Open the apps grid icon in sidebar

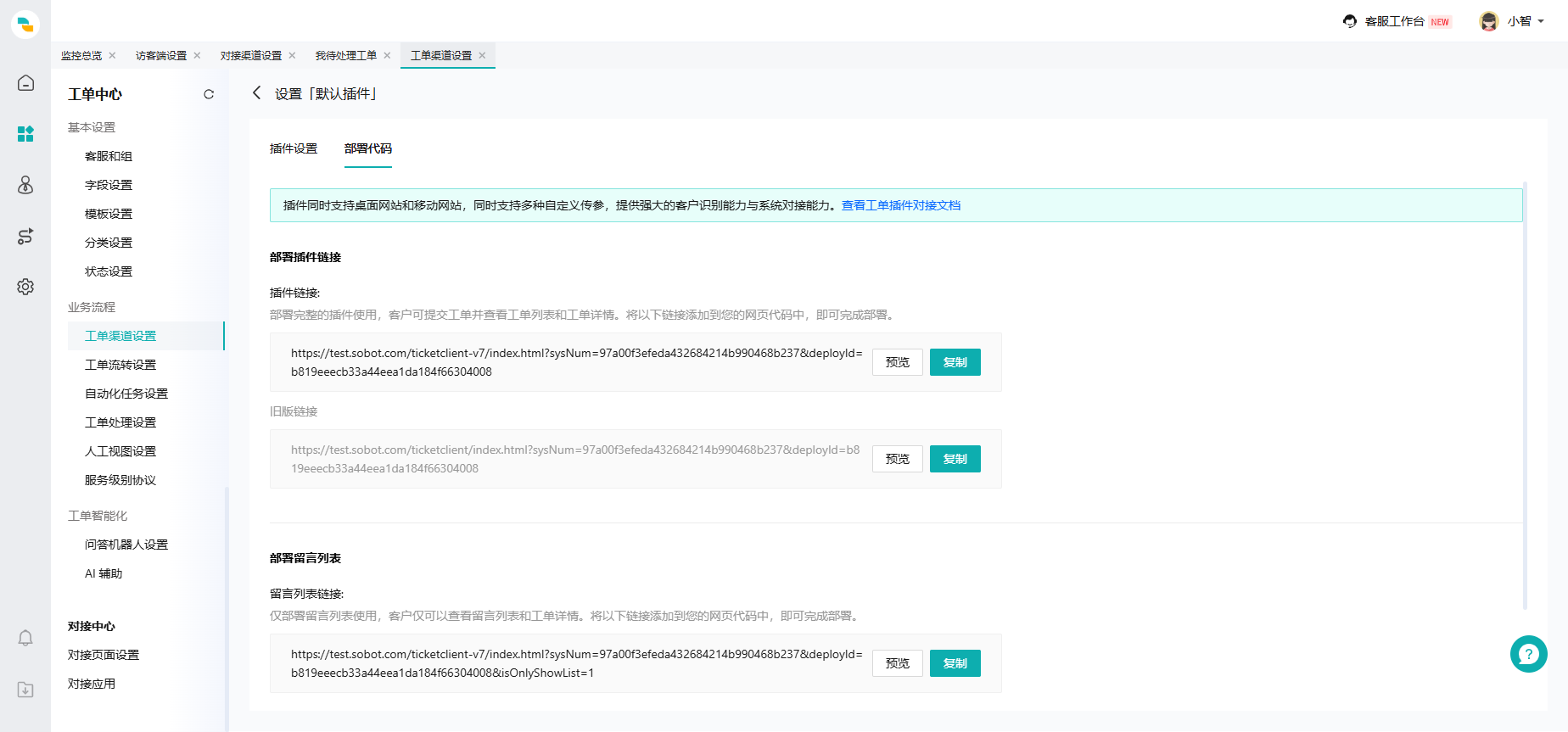[x=25, y=134]
